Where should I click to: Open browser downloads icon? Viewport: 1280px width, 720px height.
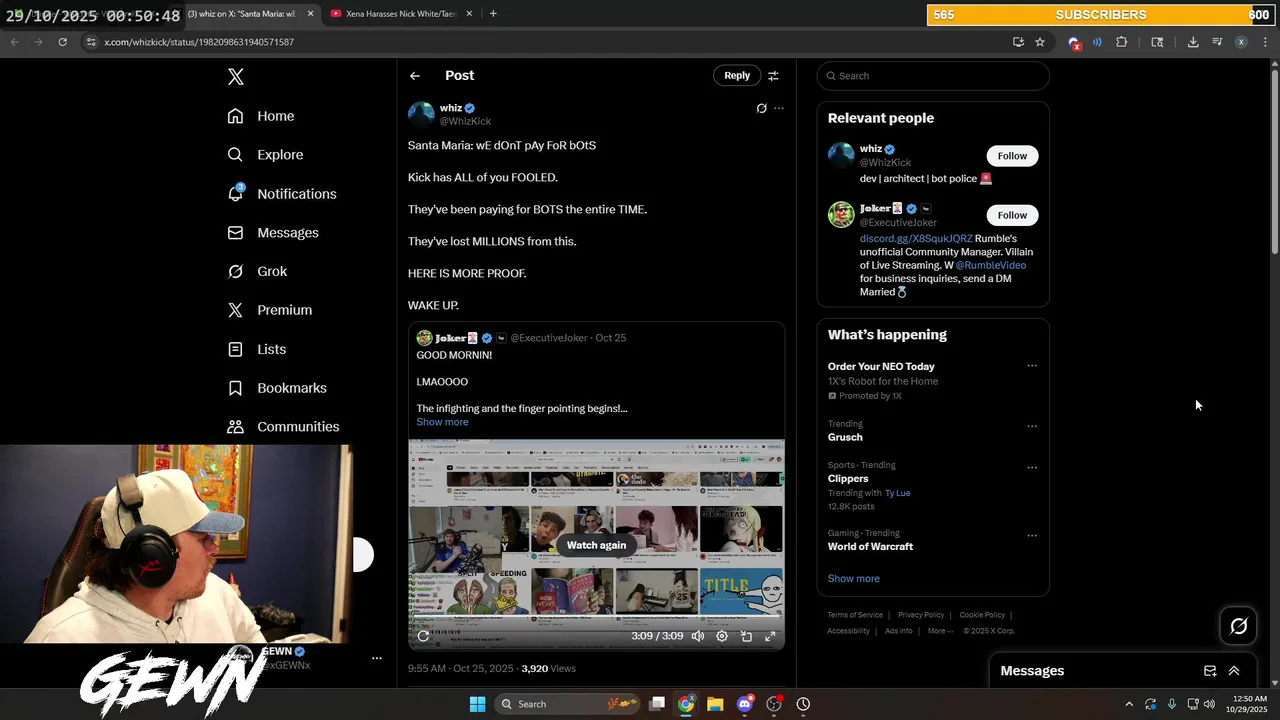1193,42
